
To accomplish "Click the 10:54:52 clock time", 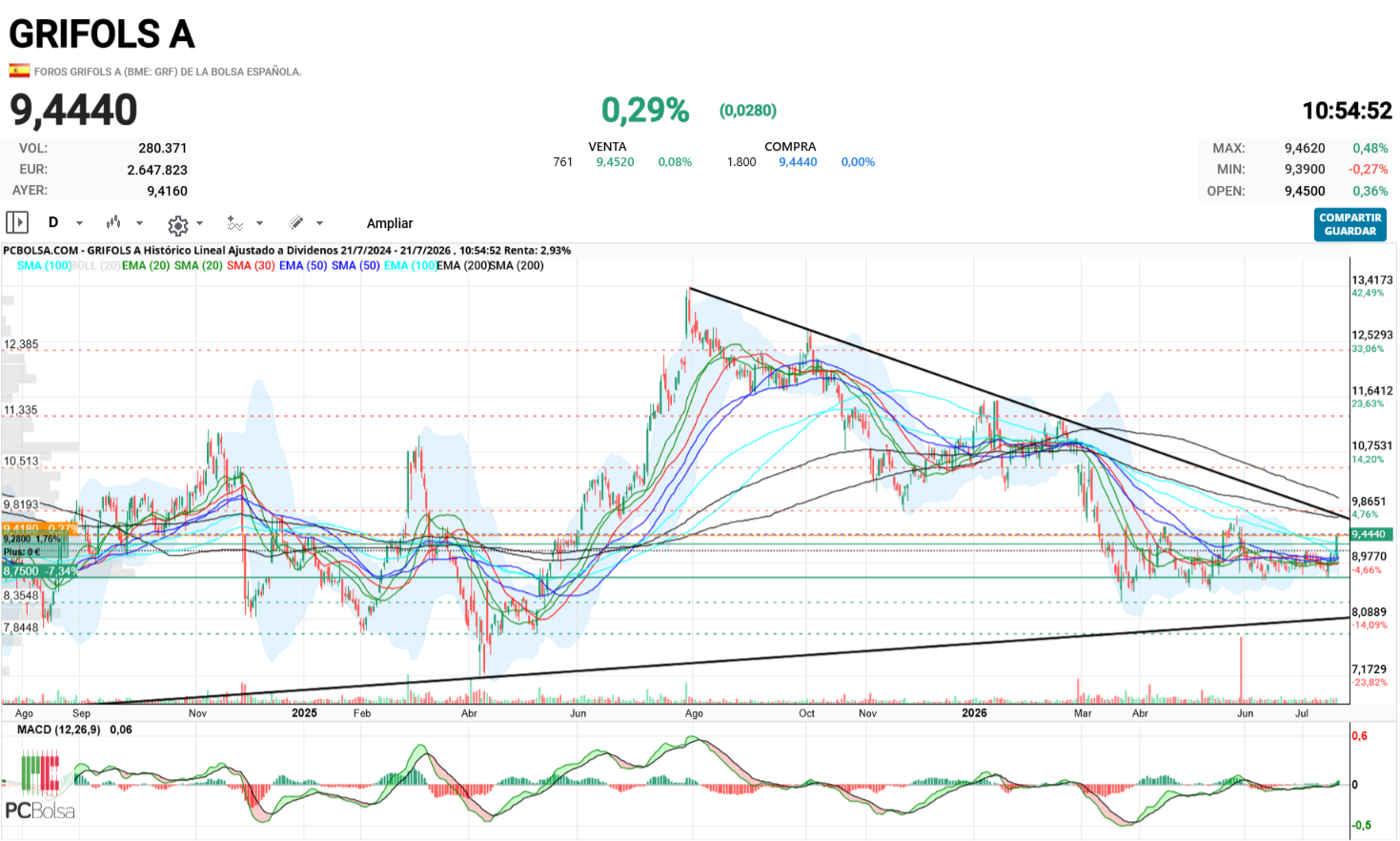I will point(1348,112).
